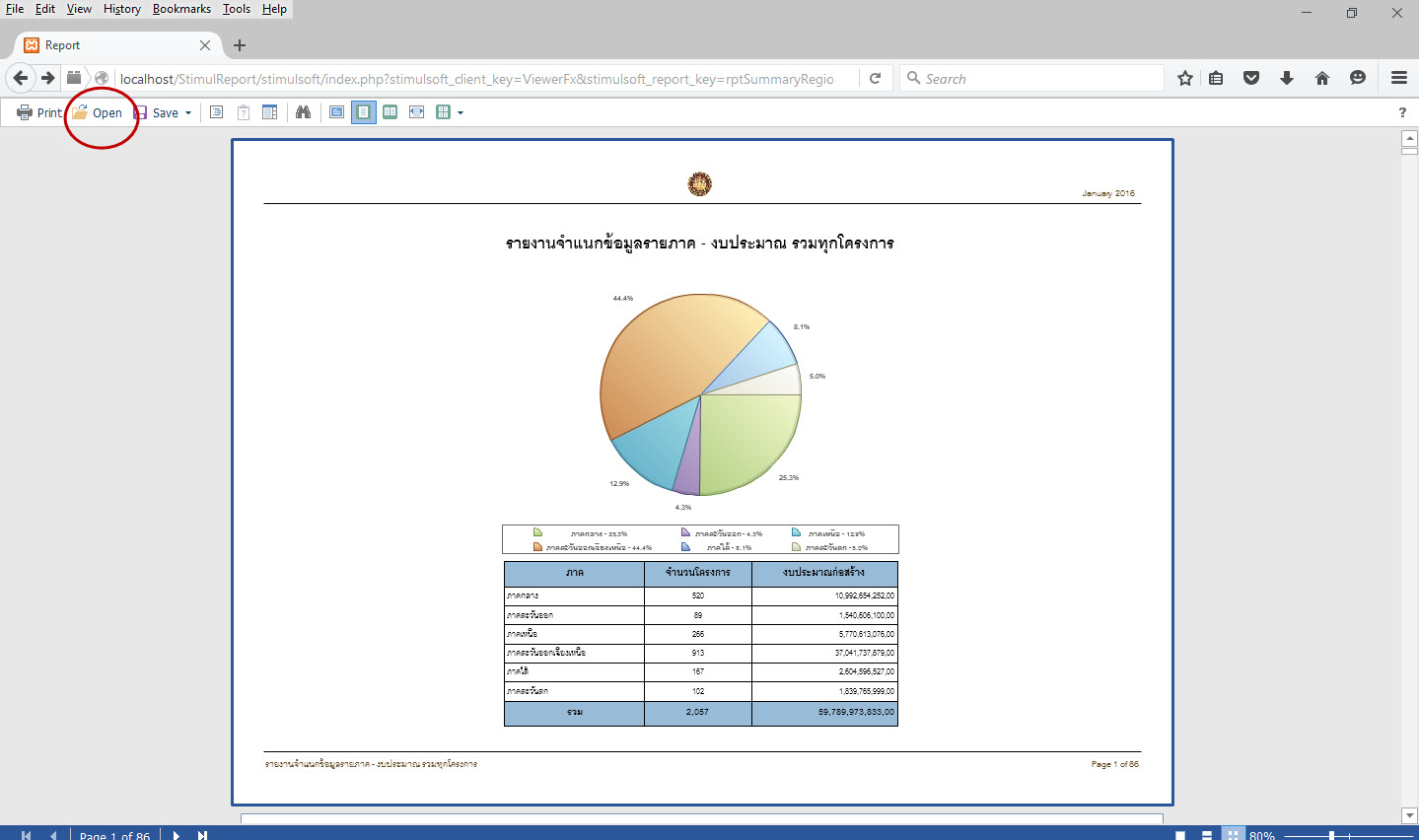The width and height of the screenshot is (1419, 840).
Task: Toggle fit page width mode
Action: [x=417, y=112]
